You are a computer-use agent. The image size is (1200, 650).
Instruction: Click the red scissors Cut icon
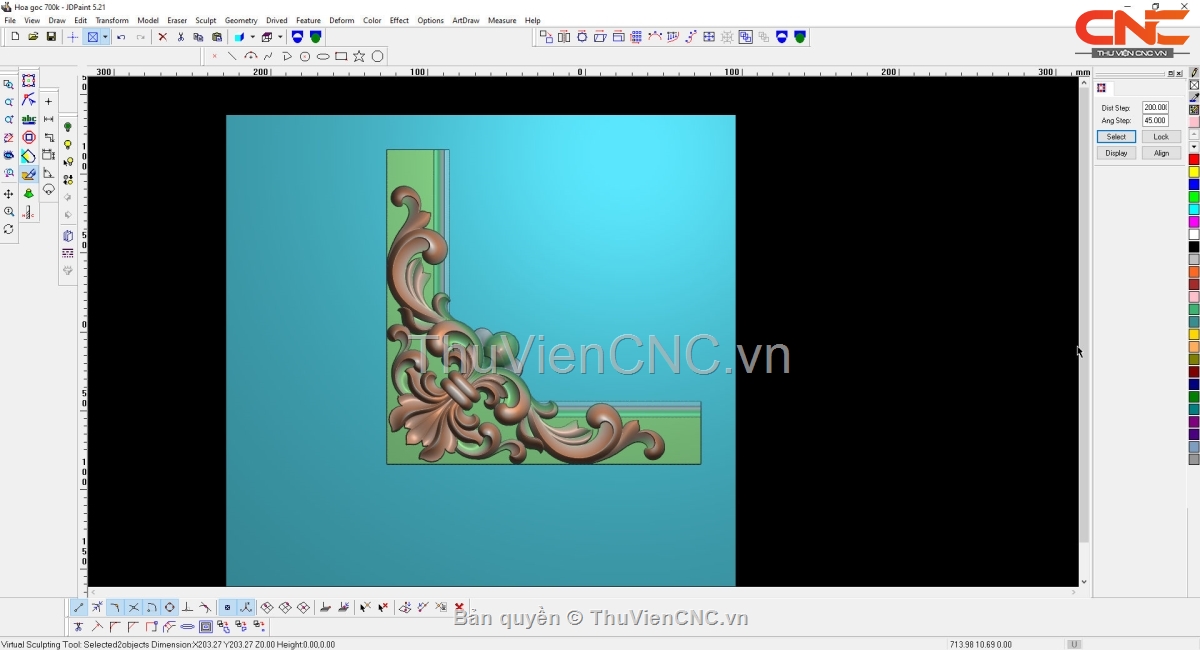point(180,37)
